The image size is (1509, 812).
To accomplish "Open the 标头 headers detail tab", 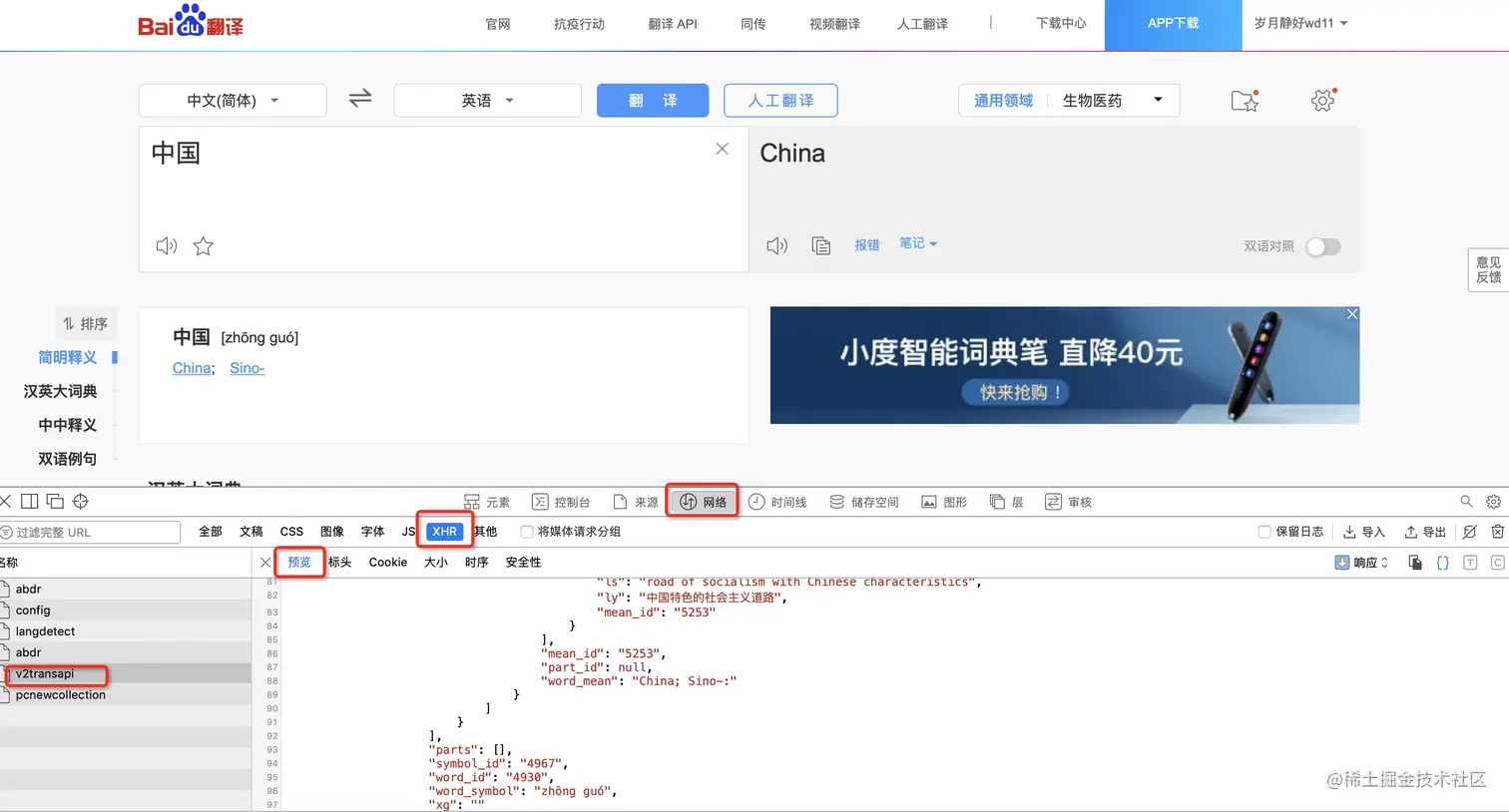I will (x=340, y=563).
